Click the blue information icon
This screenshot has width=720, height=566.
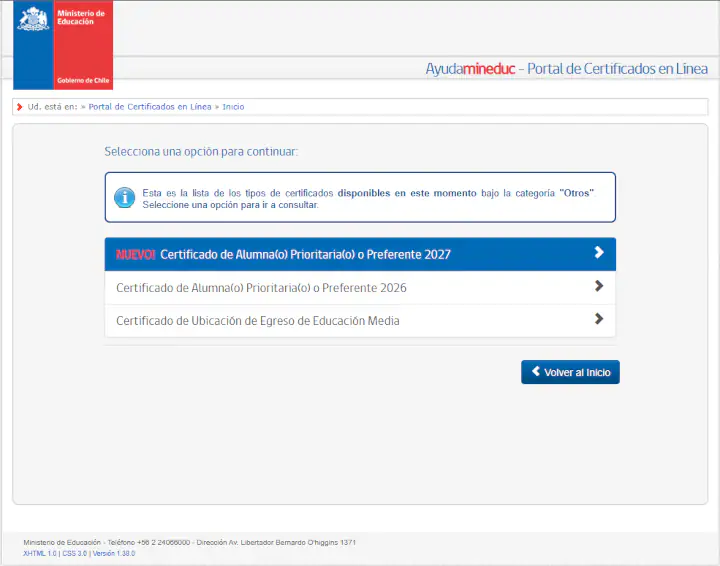[124, 198]
